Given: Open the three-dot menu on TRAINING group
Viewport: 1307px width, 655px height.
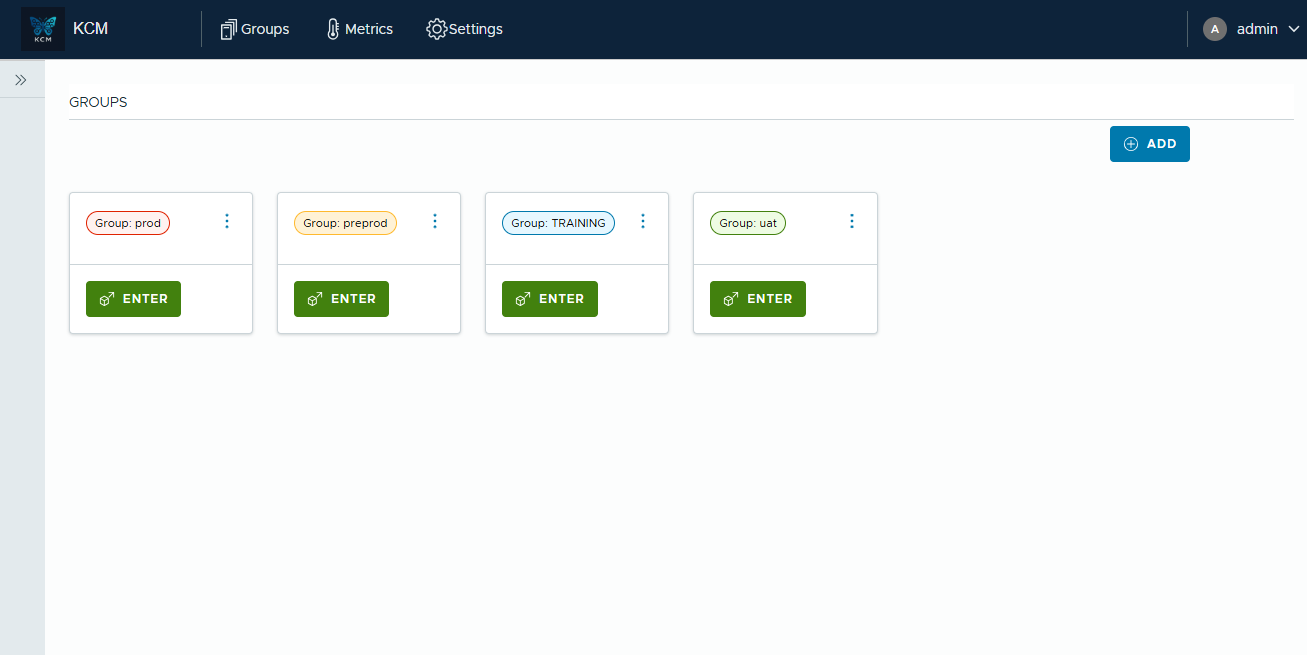Looking at the screenshot, I should coord(643,221).
